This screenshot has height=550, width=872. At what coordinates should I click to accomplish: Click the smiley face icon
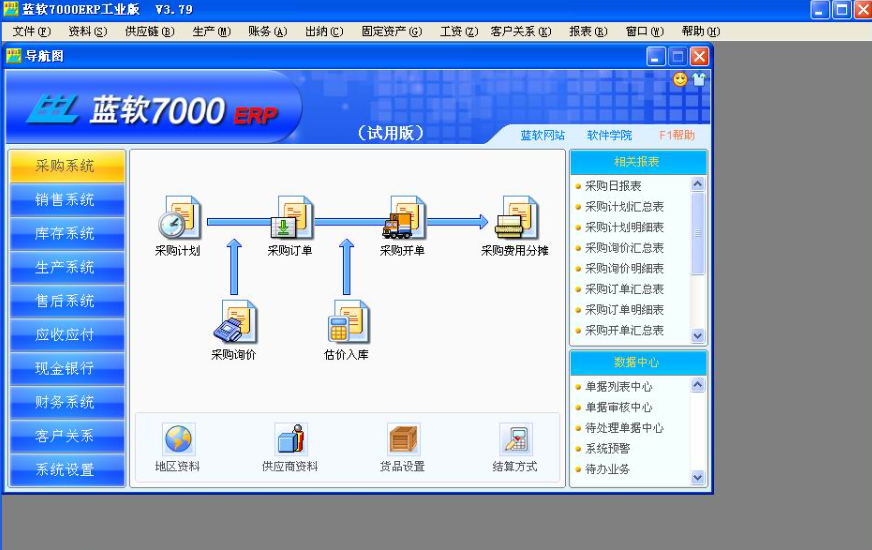680,80
